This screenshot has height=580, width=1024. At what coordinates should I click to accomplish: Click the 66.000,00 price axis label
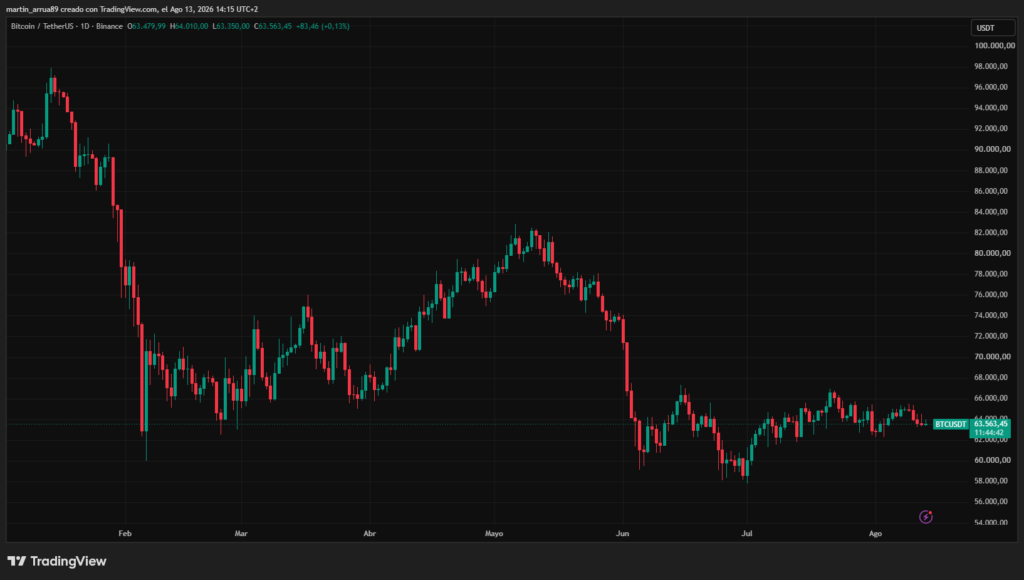[991, 398]
